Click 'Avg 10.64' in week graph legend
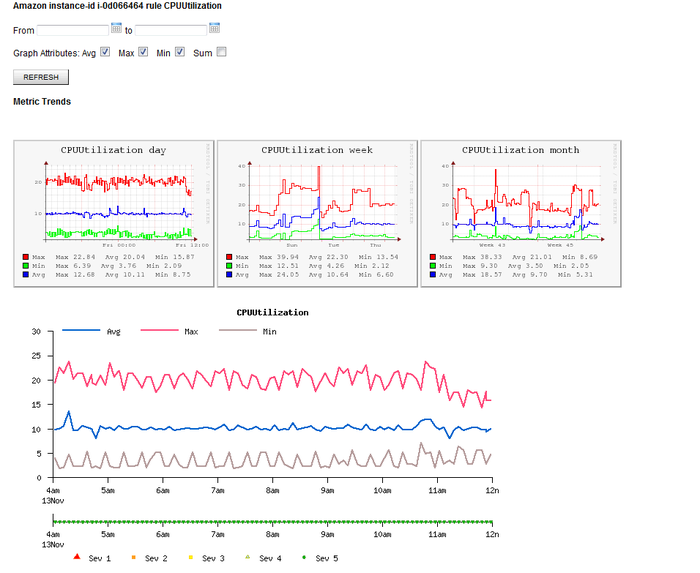Viewport: 700px width, 573px height. 329,274
